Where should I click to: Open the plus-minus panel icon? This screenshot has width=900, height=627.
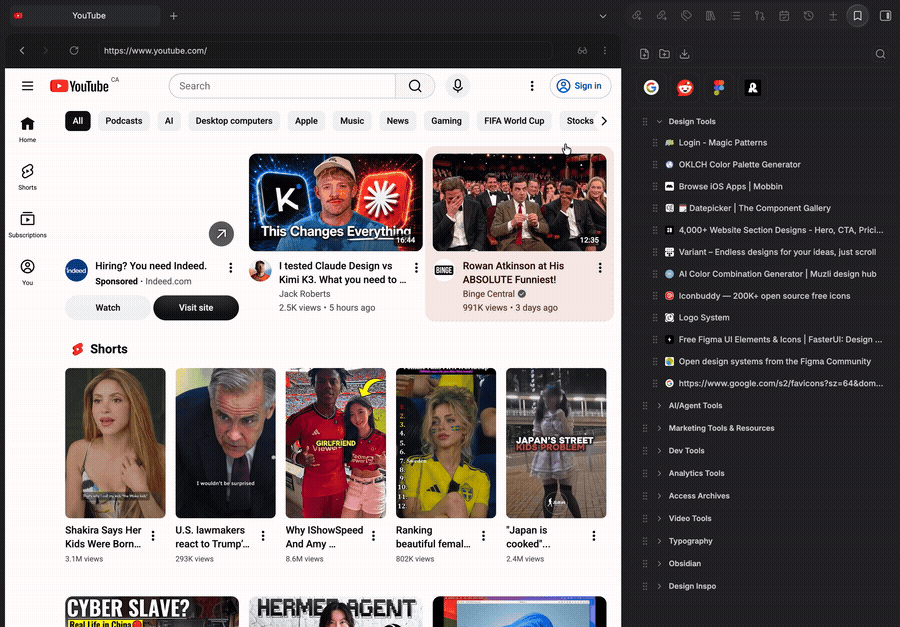pyautogui.click(x=833, y=16)
